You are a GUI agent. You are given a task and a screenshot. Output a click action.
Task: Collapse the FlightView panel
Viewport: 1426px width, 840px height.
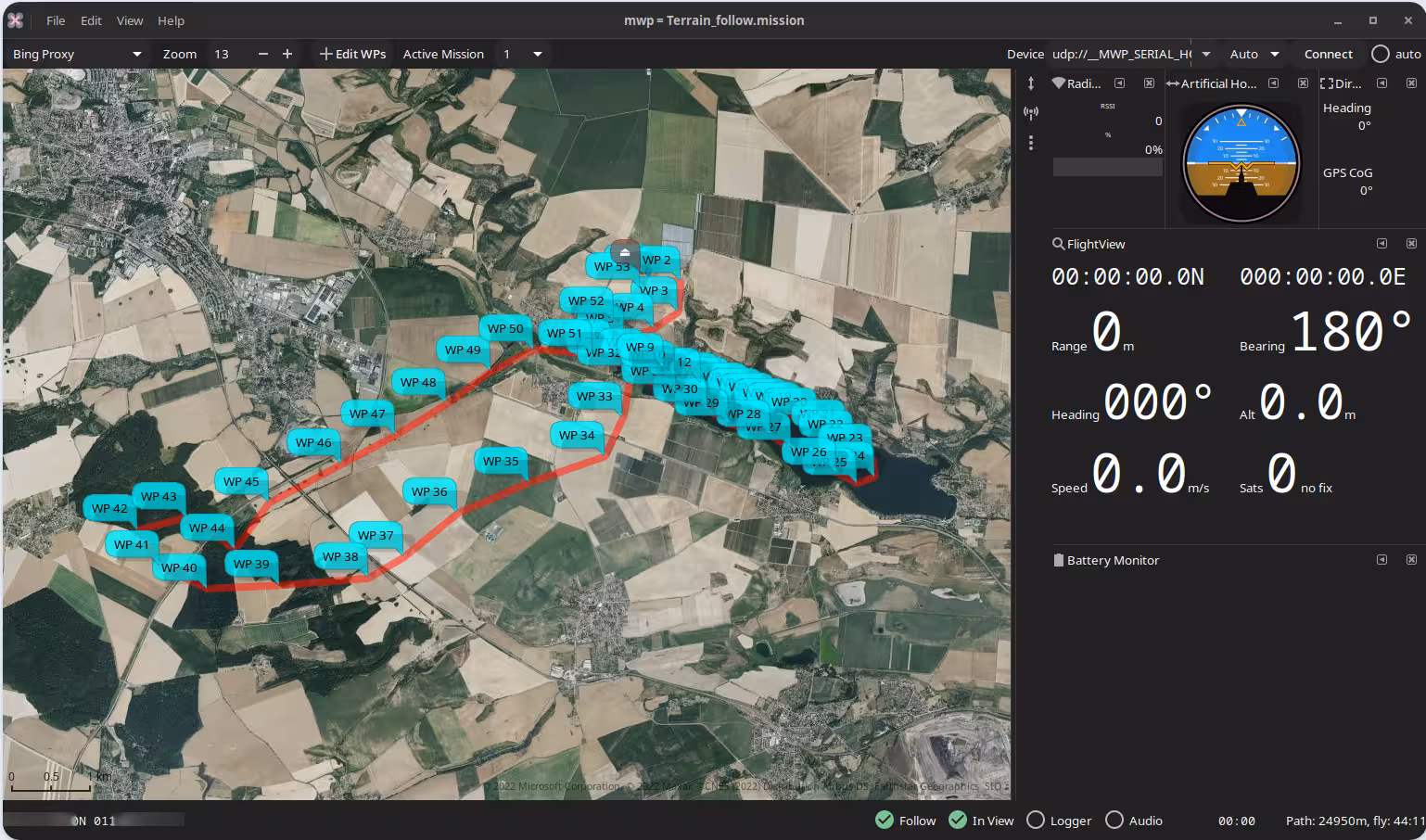point(1381,244)
